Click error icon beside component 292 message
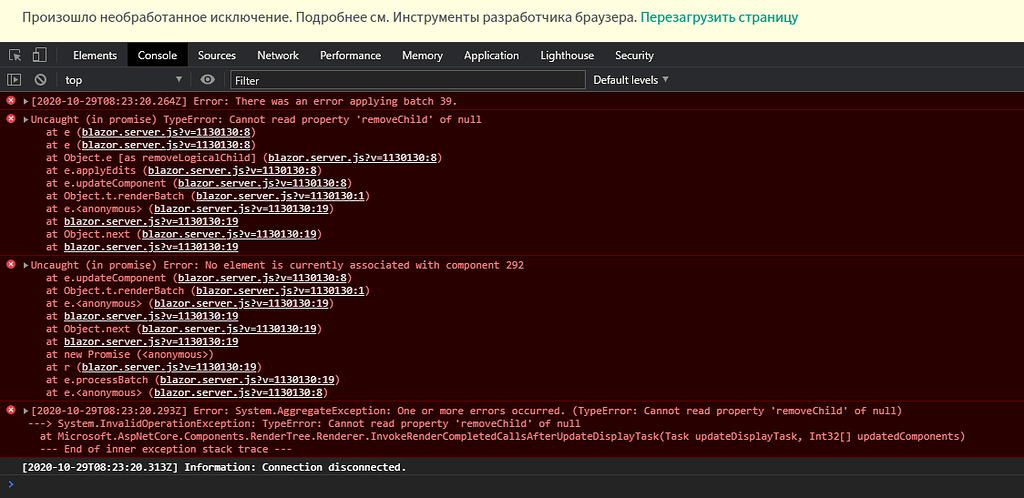The height and width of the screenshot is (498, 1024). click(x=11, y=265)
